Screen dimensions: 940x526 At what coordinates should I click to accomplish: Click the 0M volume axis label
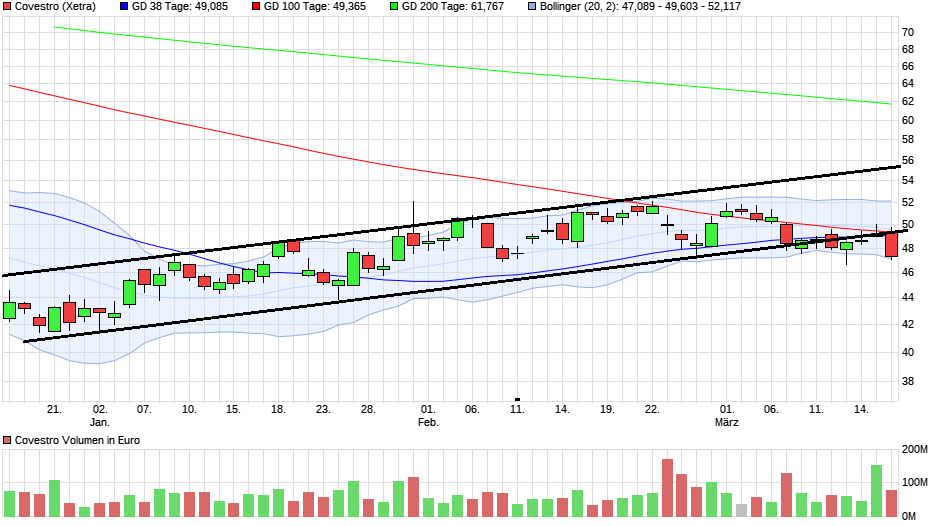pyautogui.click(x=909, y=516)
